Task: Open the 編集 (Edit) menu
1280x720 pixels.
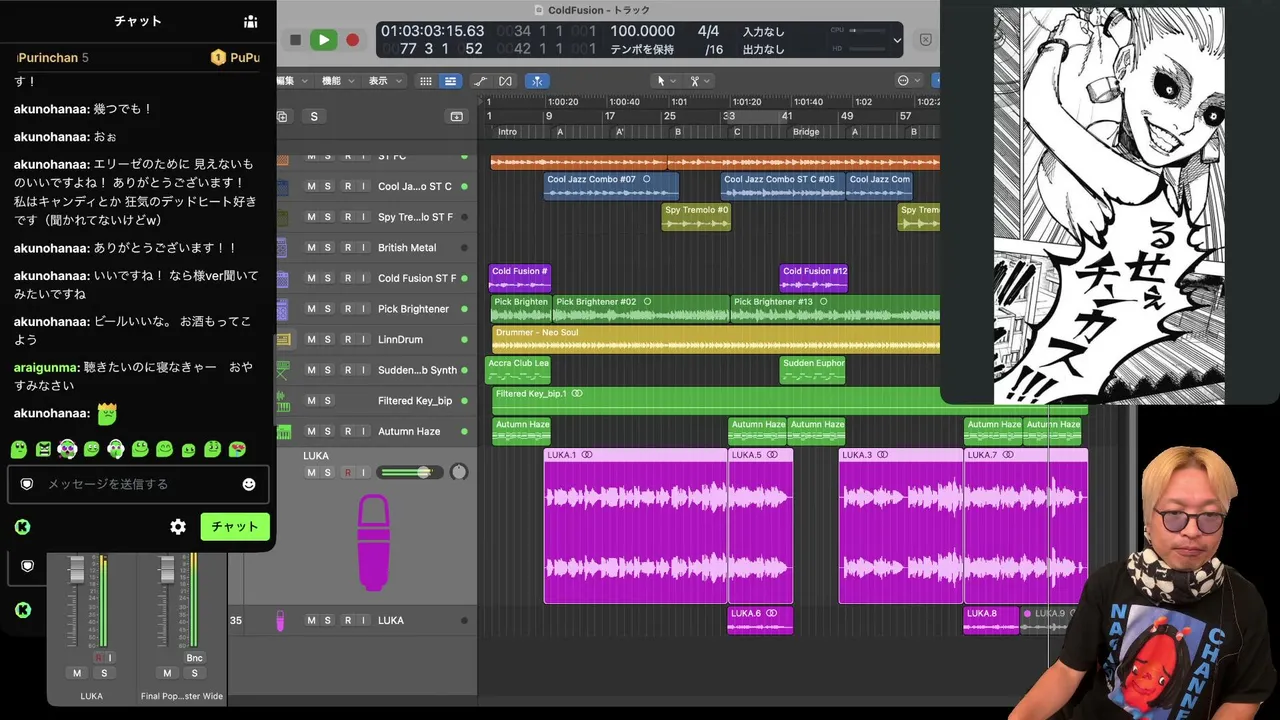Action: 290,81
